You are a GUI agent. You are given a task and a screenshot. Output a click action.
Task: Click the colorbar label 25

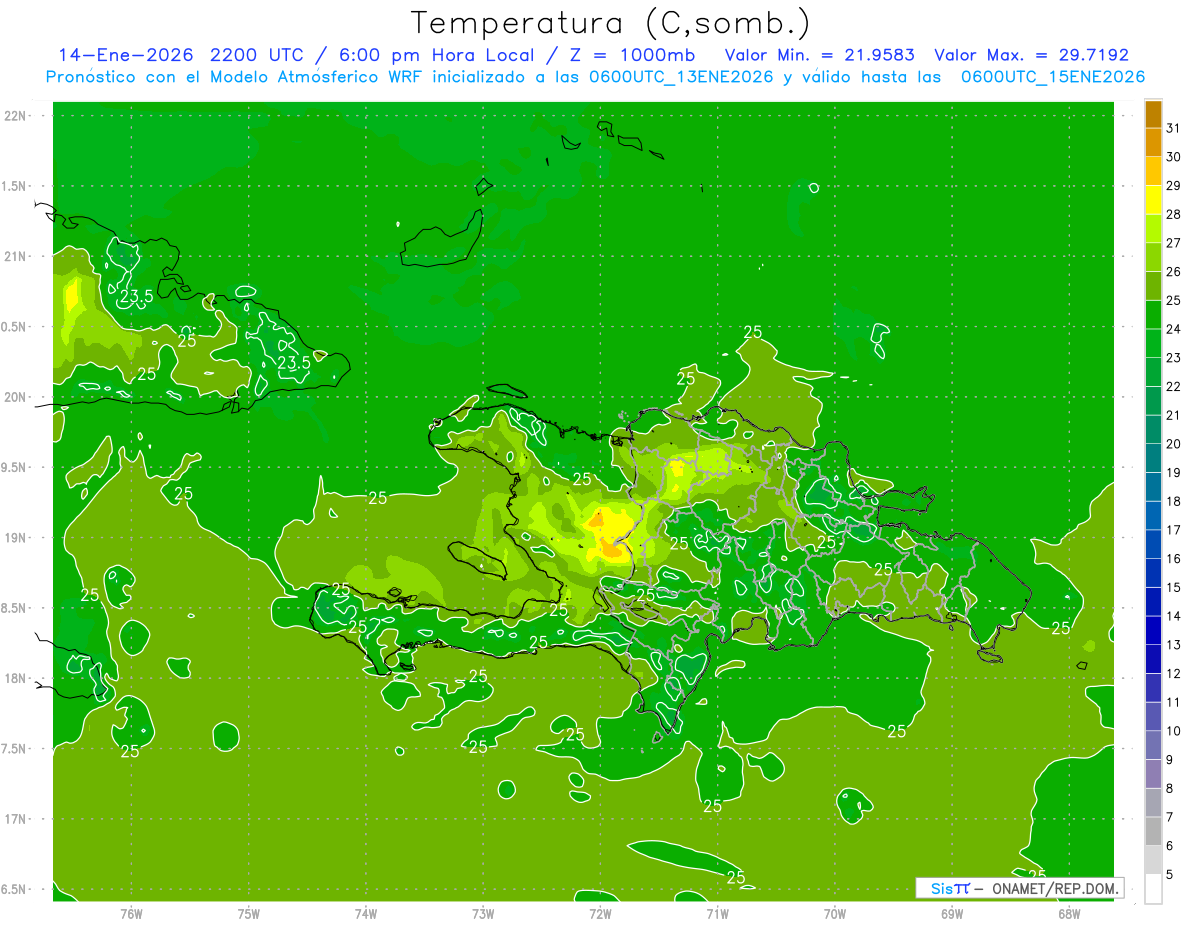click(x=1174, y=300)
